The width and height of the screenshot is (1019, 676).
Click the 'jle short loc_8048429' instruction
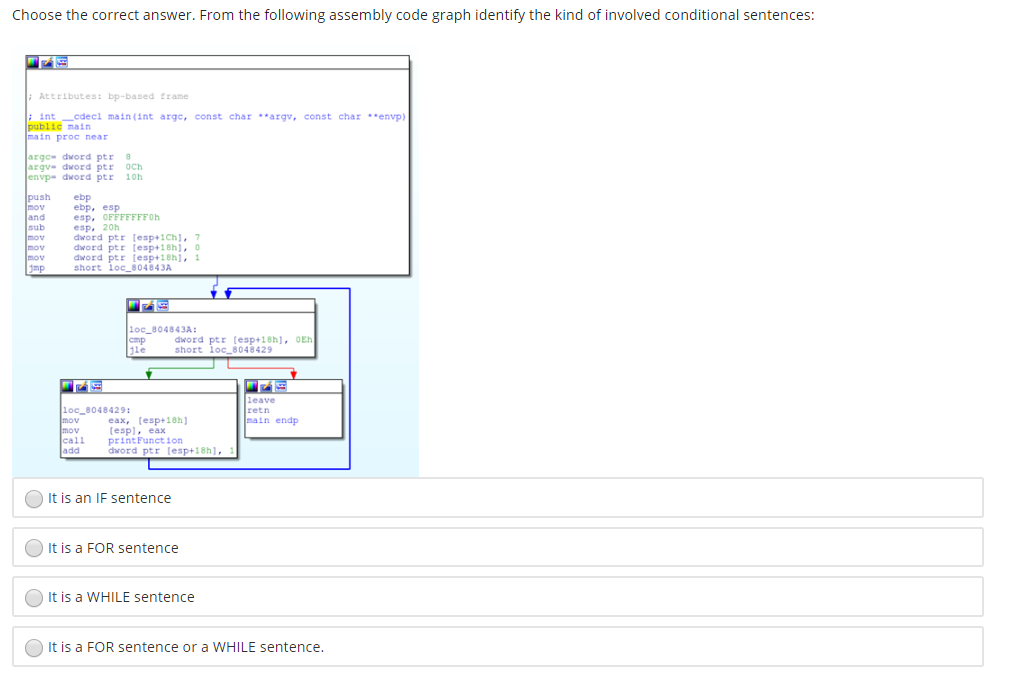click(200, 350)
